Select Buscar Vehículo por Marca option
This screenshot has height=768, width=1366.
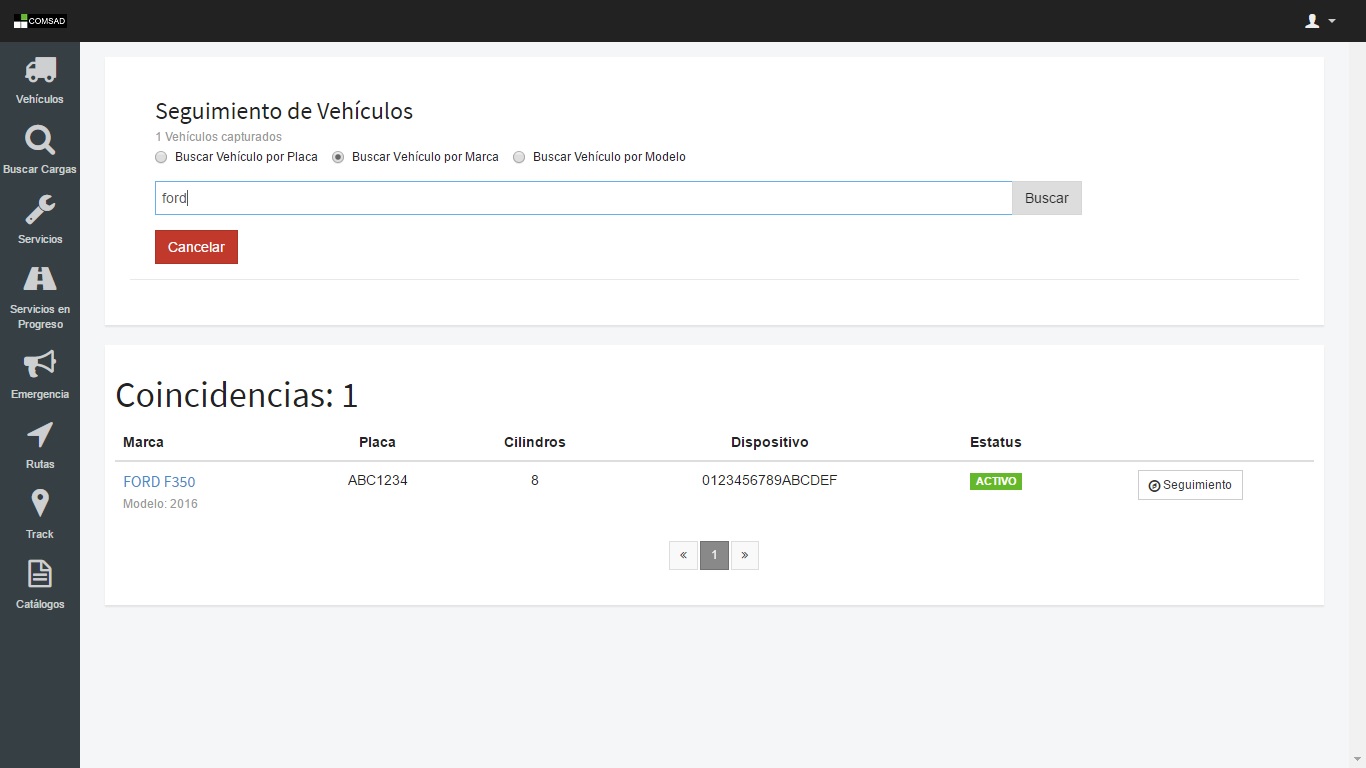pos(339,157)
